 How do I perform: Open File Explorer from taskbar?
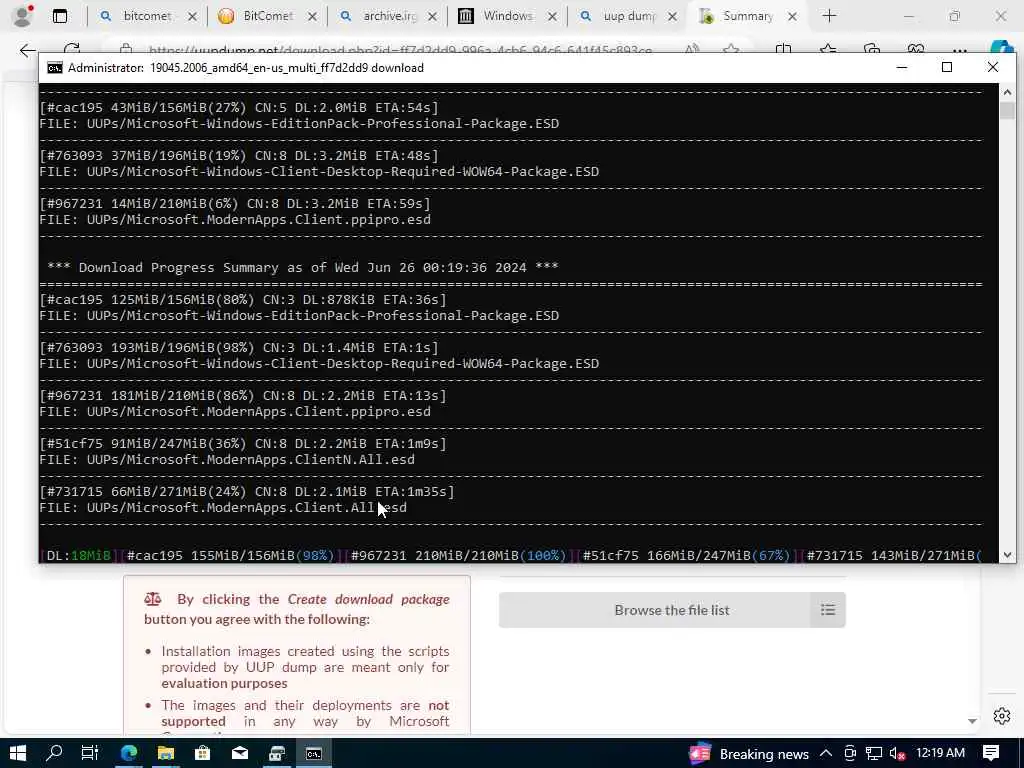click(166, 754)
